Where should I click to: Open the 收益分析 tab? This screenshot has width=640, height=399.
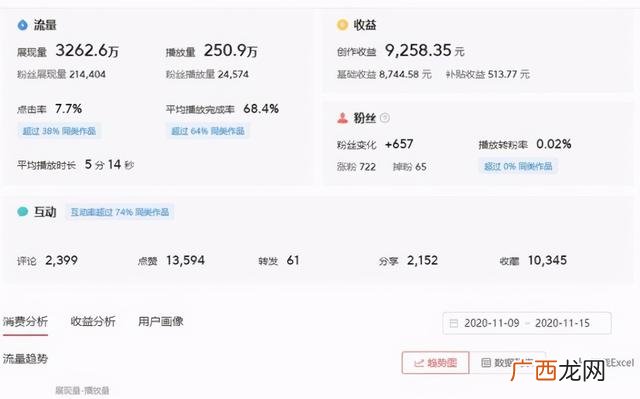click(x=93, y=321)
